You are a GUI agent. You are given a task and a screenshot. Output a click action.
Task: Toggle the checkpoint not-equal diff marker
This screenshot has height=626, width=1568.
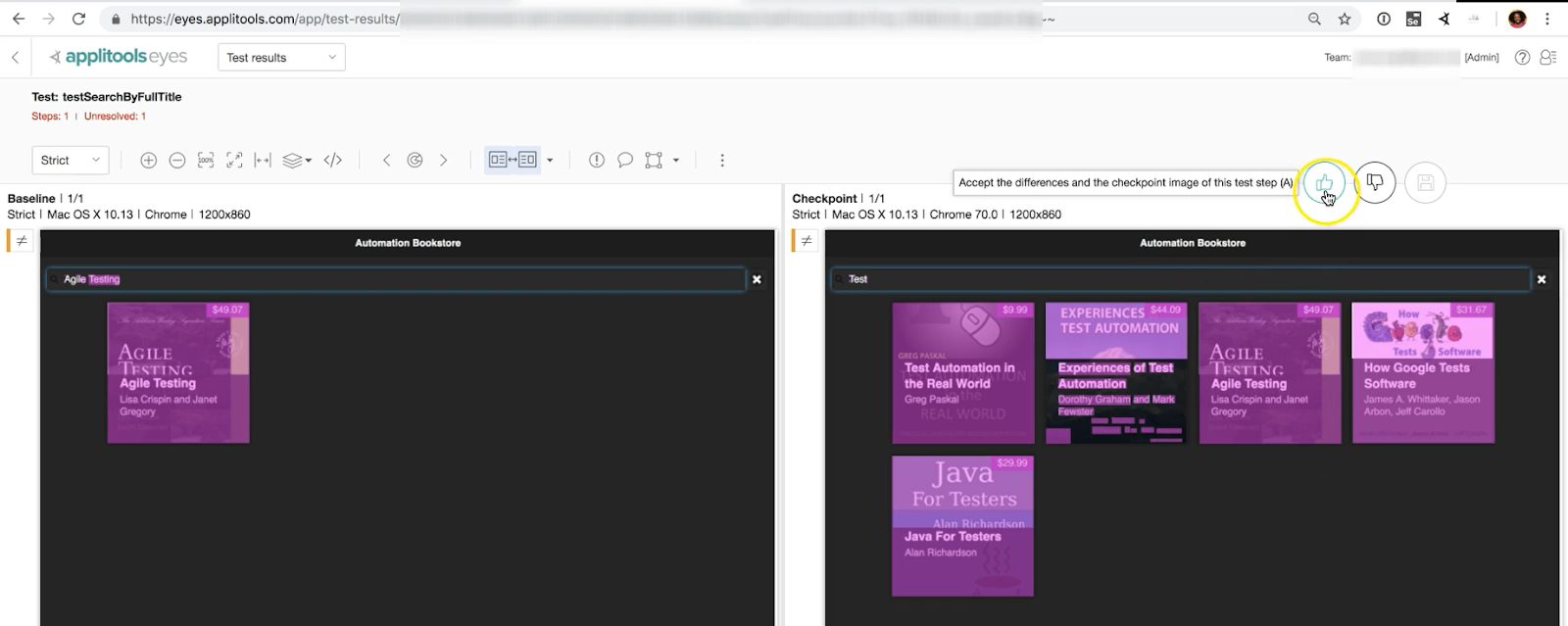807,241
